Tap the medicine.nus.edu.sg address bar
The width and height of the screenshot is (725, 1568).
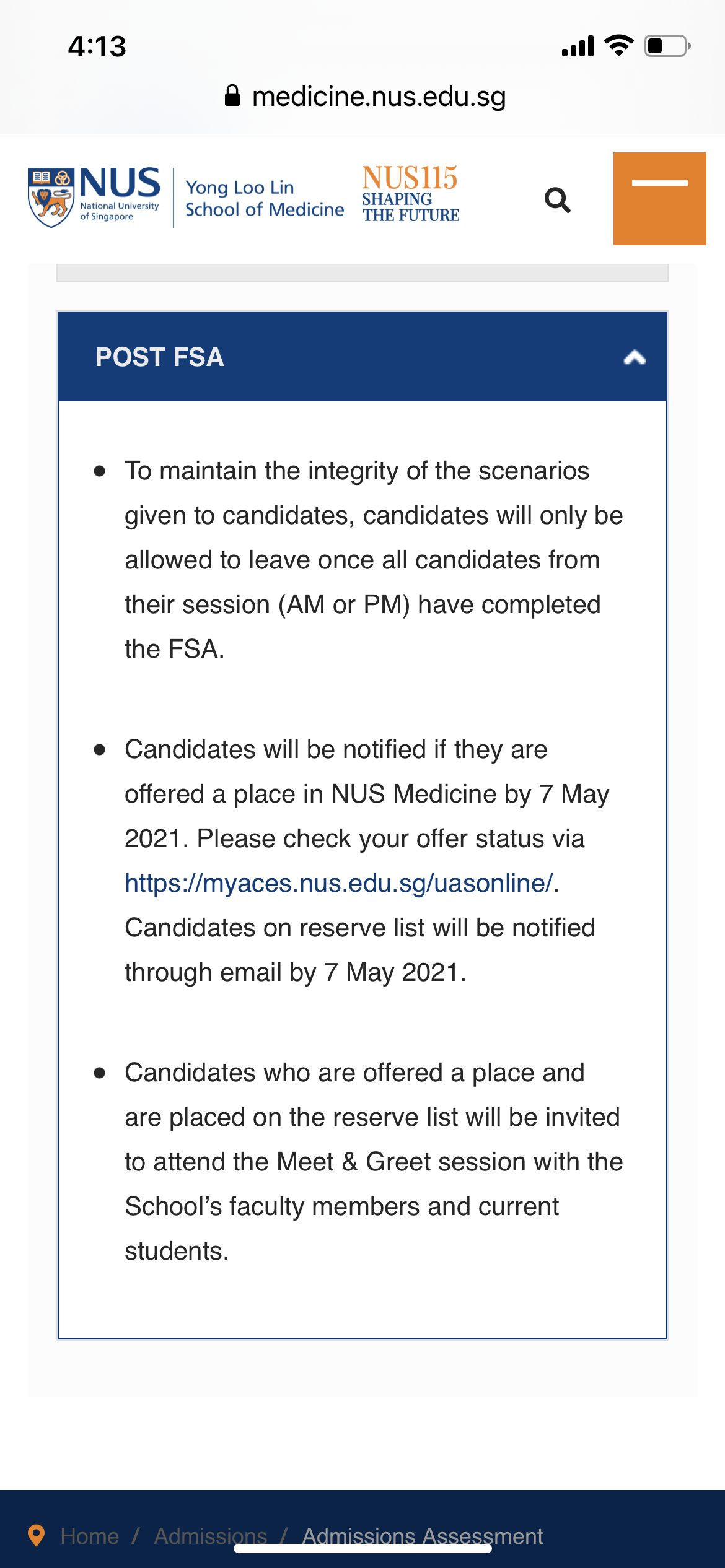378,97
